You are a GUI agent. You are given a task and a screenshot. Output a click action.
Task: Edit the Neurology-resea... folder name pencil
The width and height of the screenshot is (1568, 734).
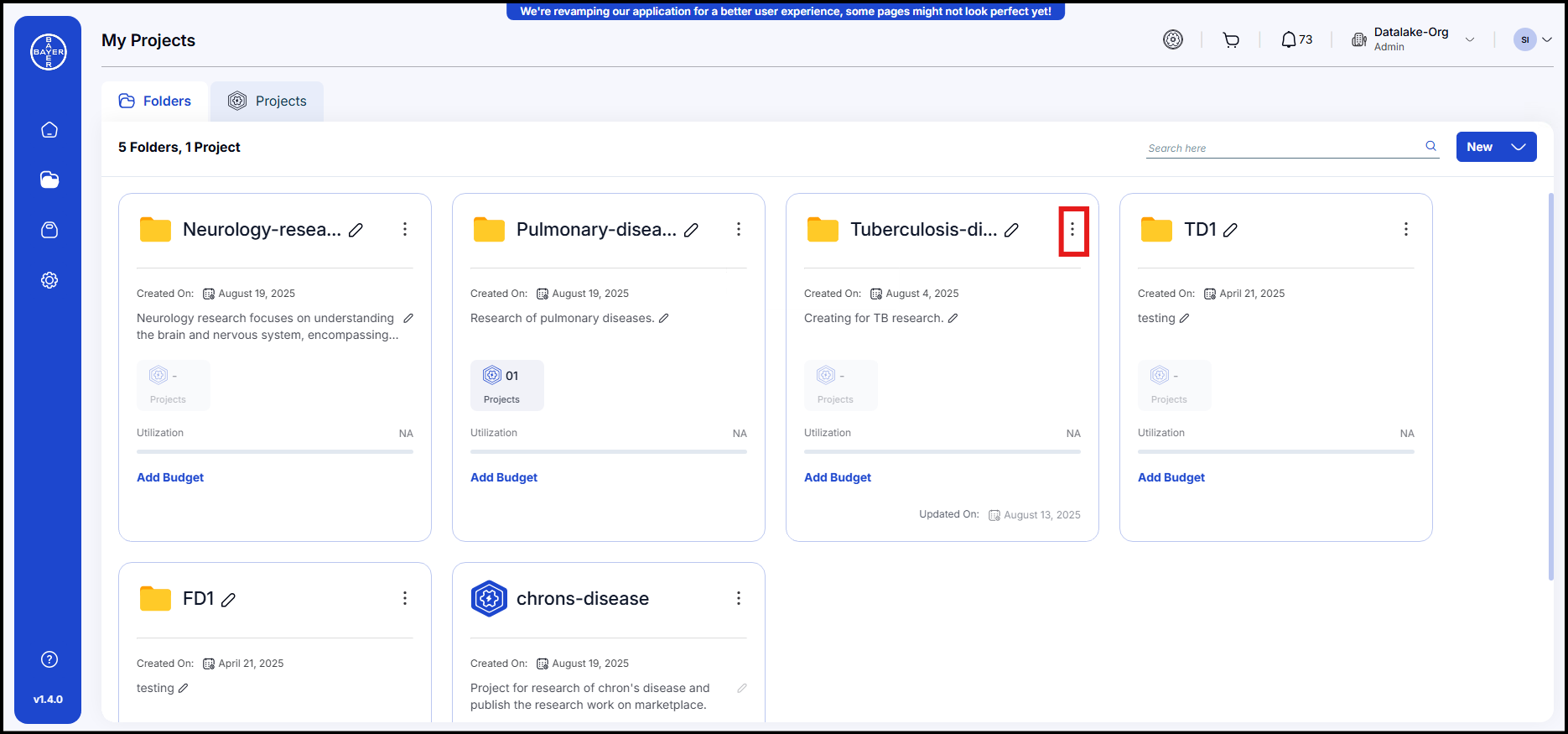click(x=356, y=230)
